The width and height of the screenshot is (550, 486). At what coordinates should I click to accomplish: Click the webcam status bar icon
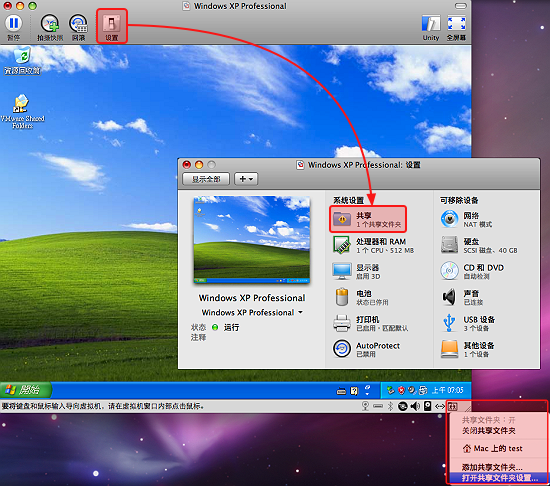(365, 406)
